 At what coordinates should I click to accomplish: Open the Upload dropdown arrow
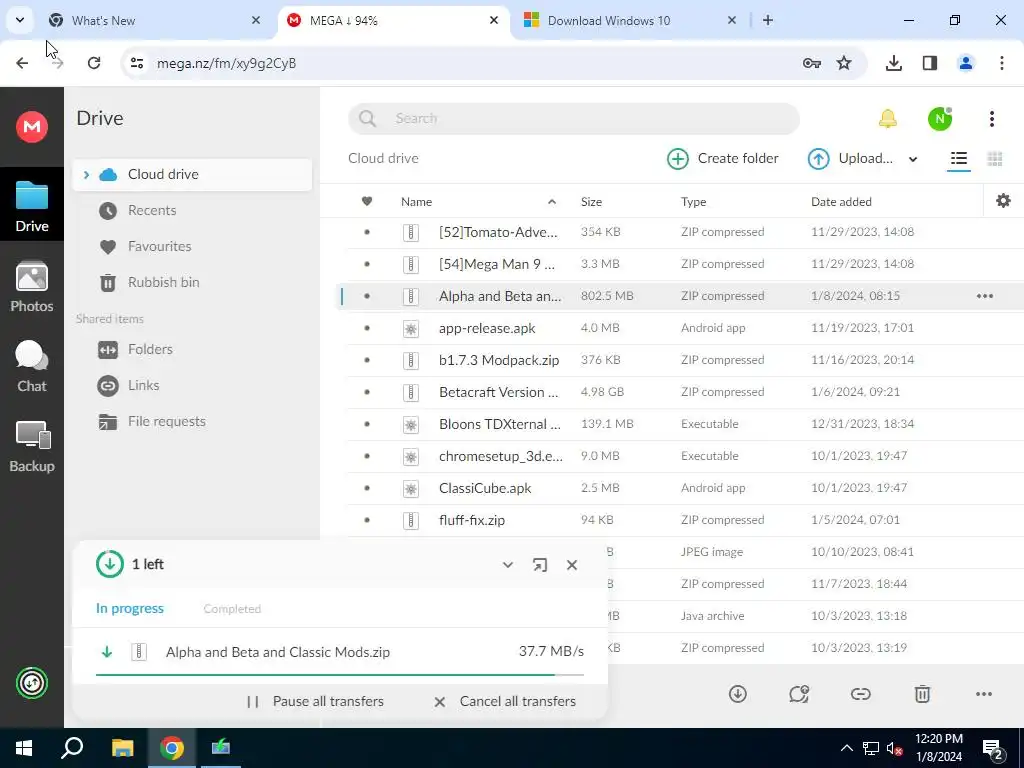click(x=913, y=159)
